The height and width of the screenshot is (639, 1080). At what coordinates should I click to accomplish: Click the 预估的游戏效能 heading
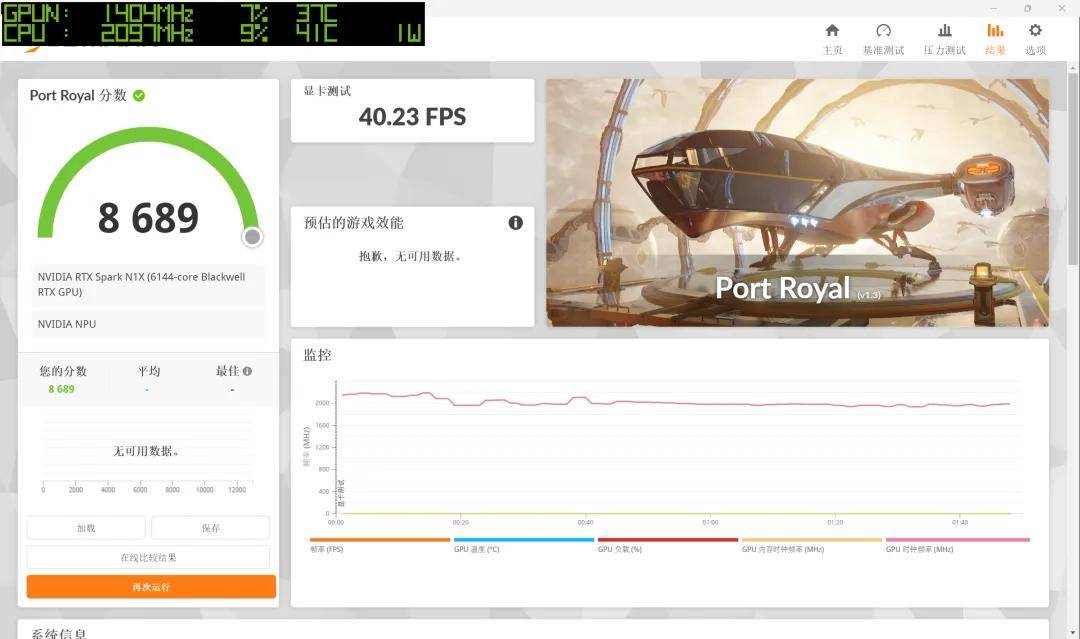click(353, 222)
